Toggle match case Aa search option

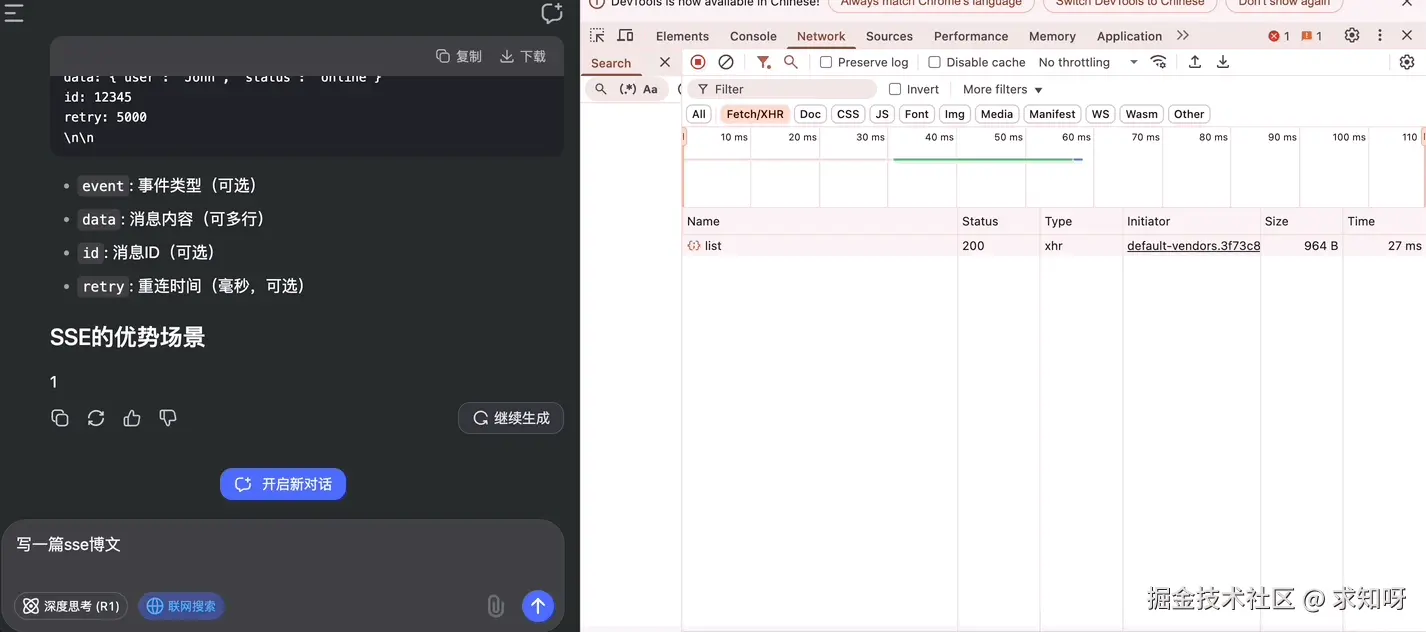point(650,89)
